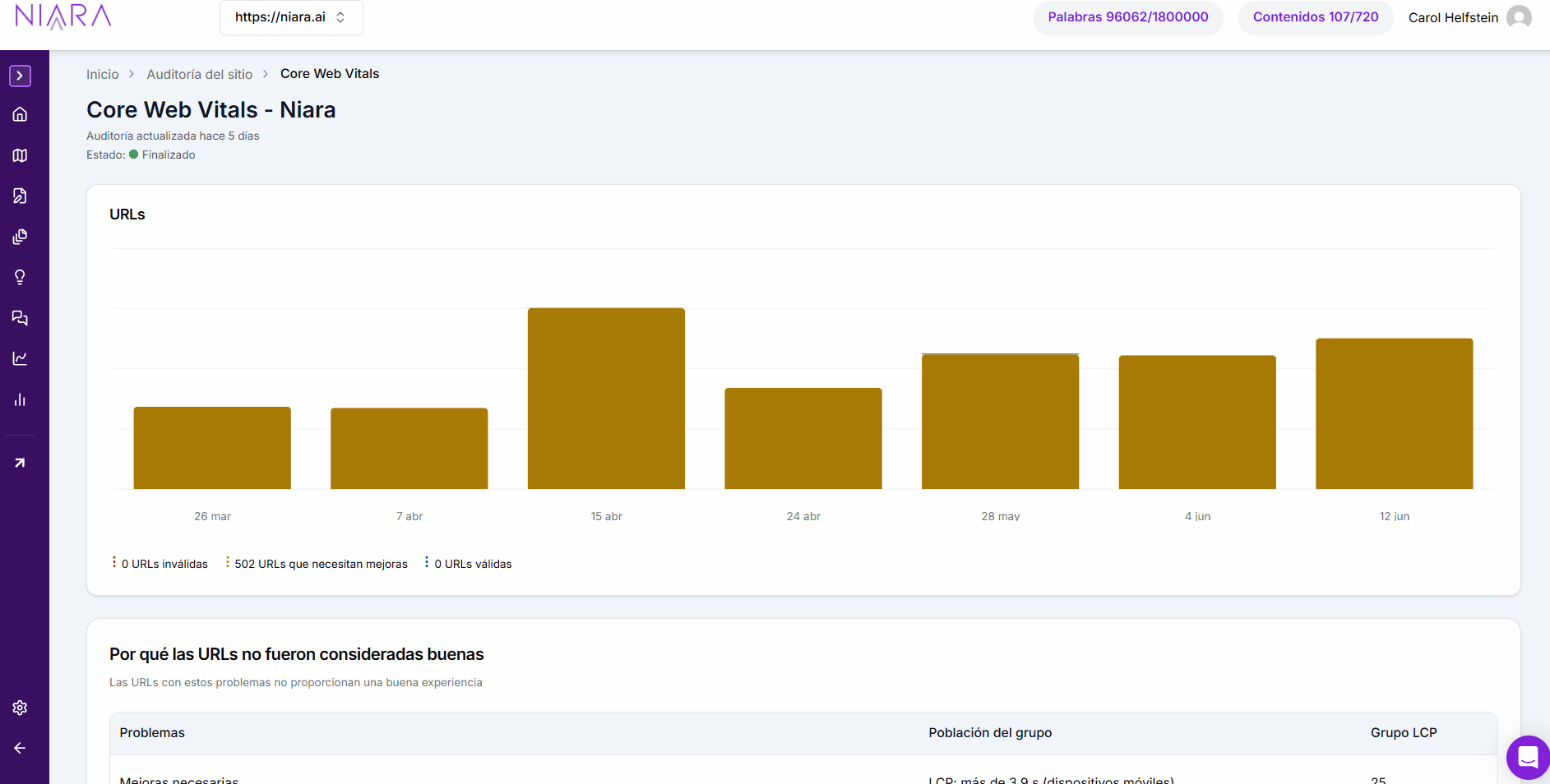Click the Población del grupo column header
This screenshot has height=784, width=1550.
(990, 733)
